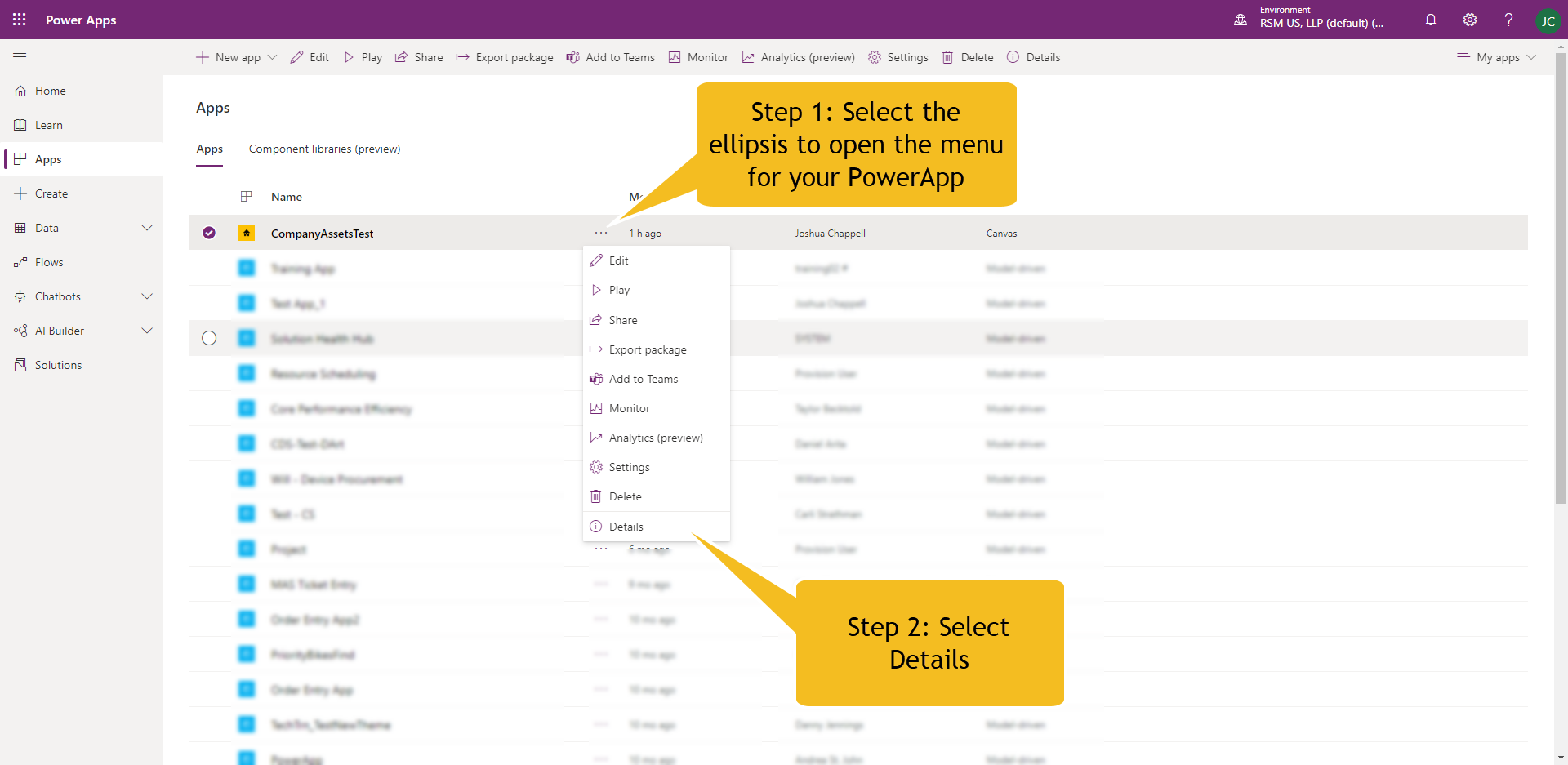Deselect the CompanyAssetsTest row checkmark
1568x765 pixels.
coord(209,234)
